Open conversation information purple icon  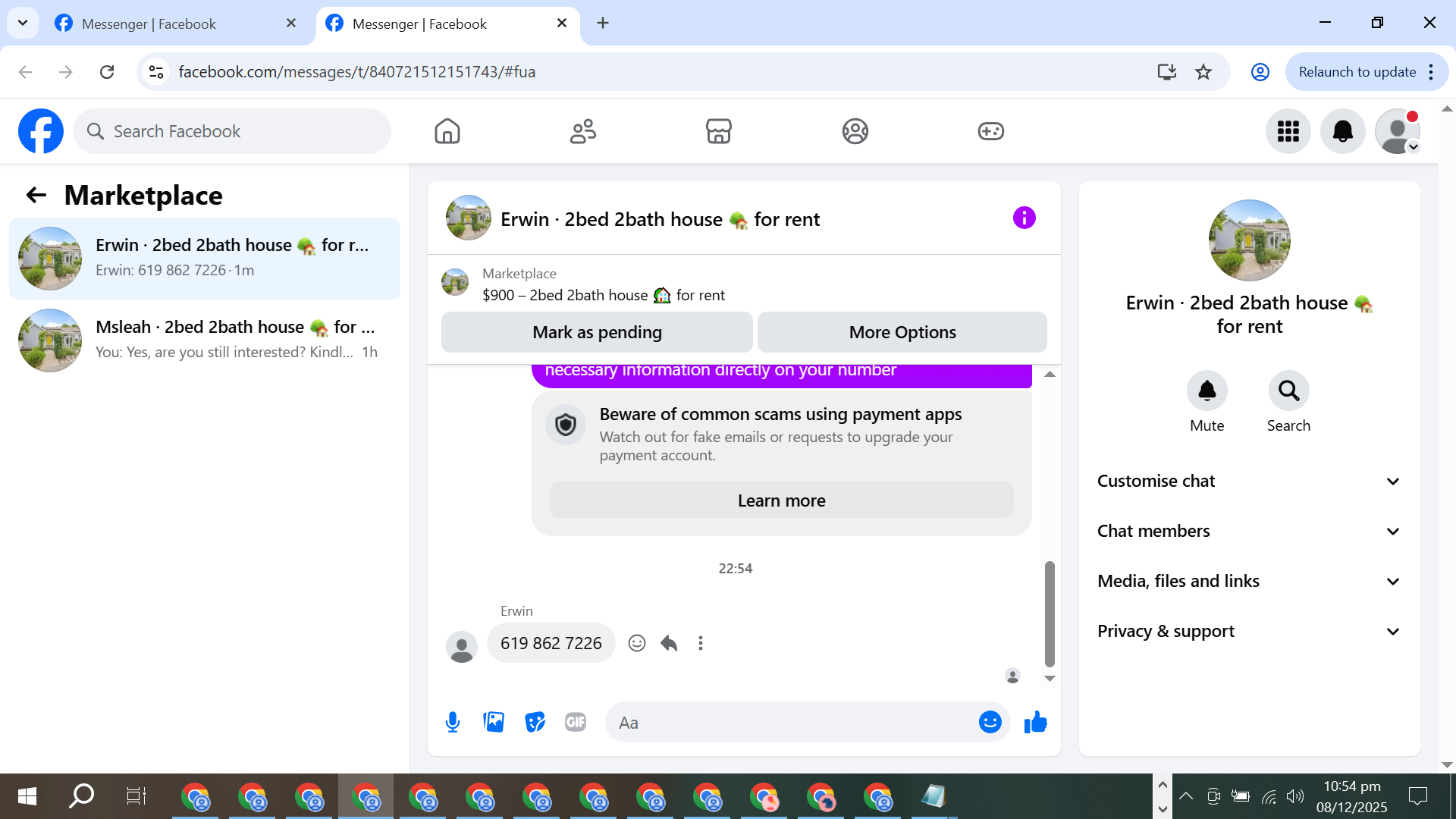1024,218
